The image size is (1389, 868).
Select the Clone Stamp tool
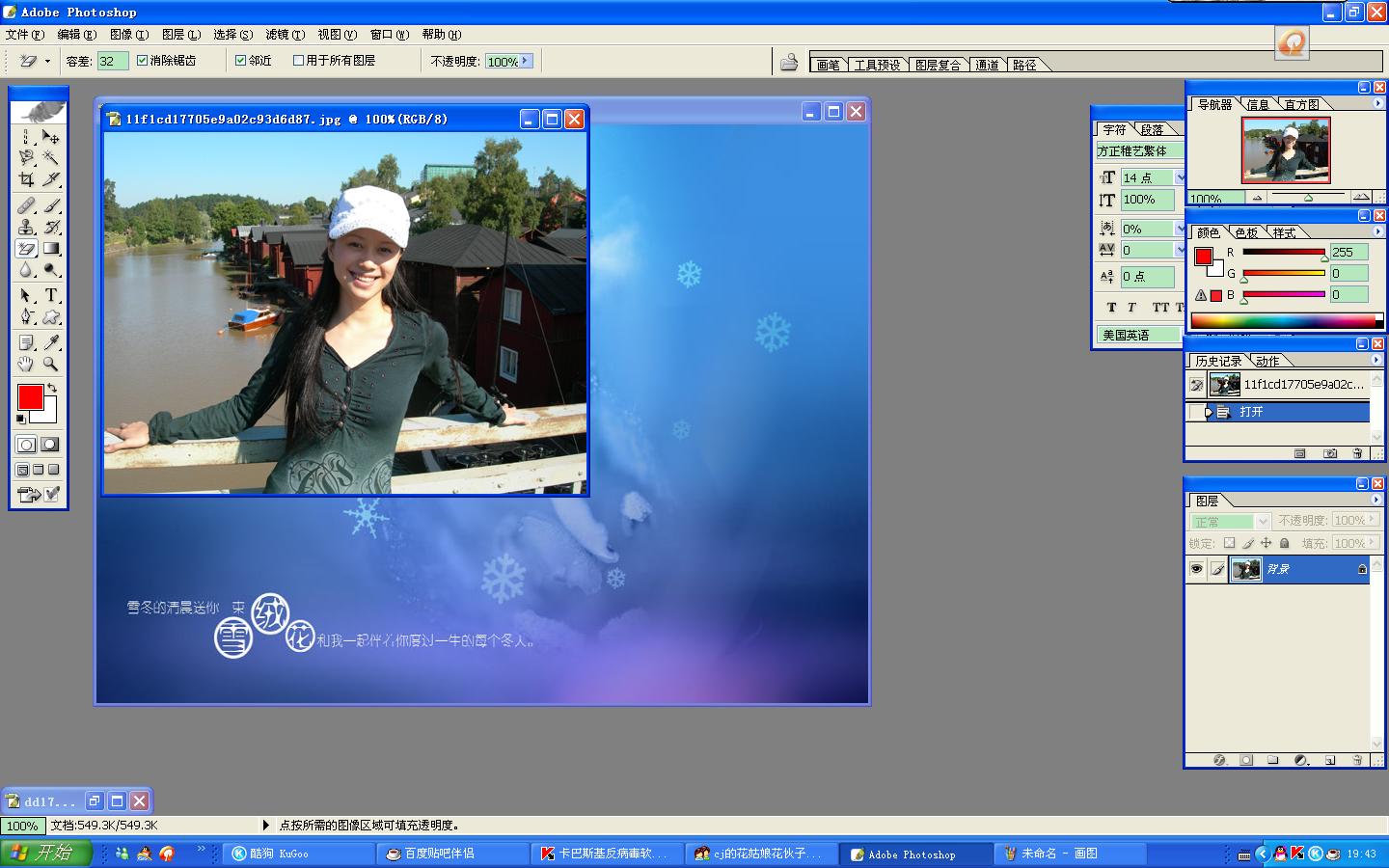click(x=26, y=226)
